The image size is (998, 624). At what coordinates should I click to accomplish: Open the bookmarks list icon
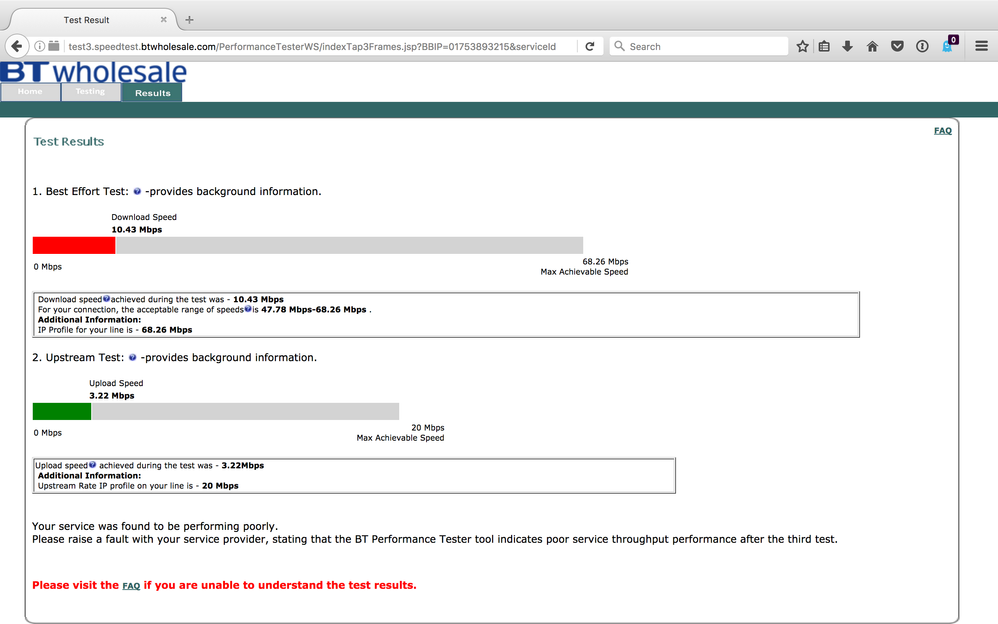tap(824, 46)
